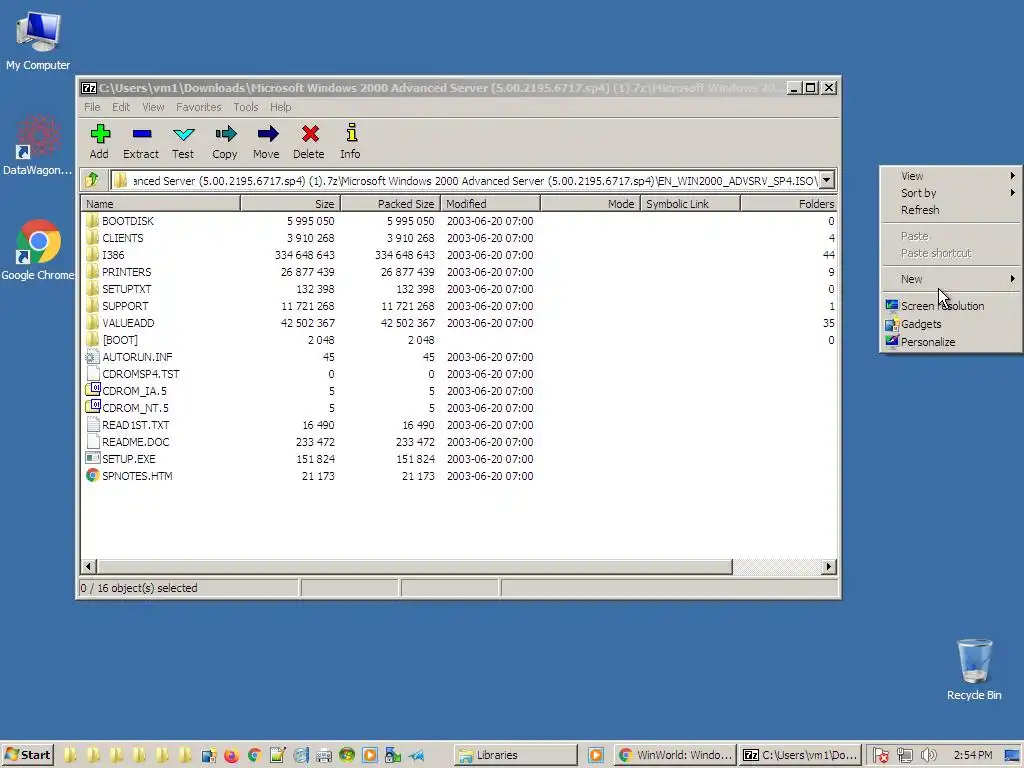1024x768 pixels.
Task: Open the Edit menu
Action: [121, 107]
